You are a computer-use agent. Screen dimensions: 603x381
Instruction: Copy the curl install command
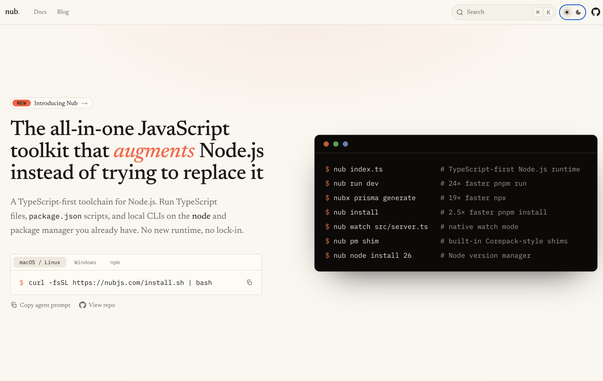[x=249, y=282]
